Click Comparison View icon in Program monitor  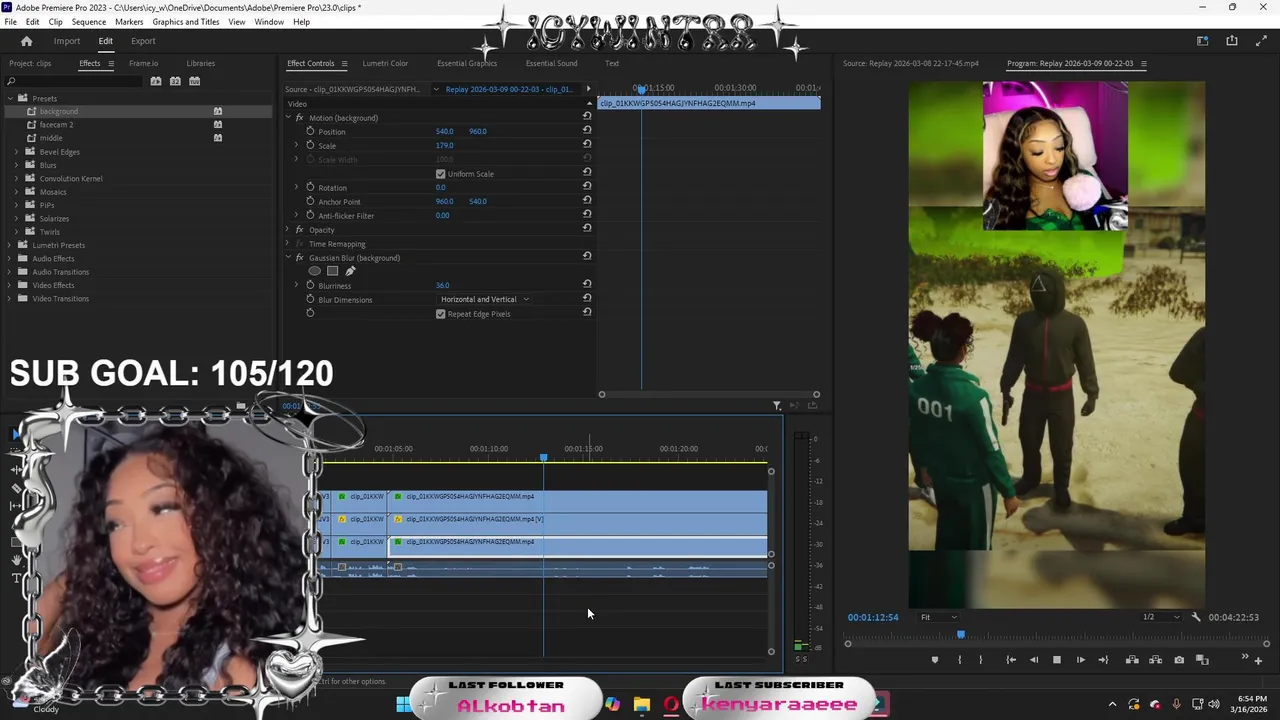pos(1202,660)
